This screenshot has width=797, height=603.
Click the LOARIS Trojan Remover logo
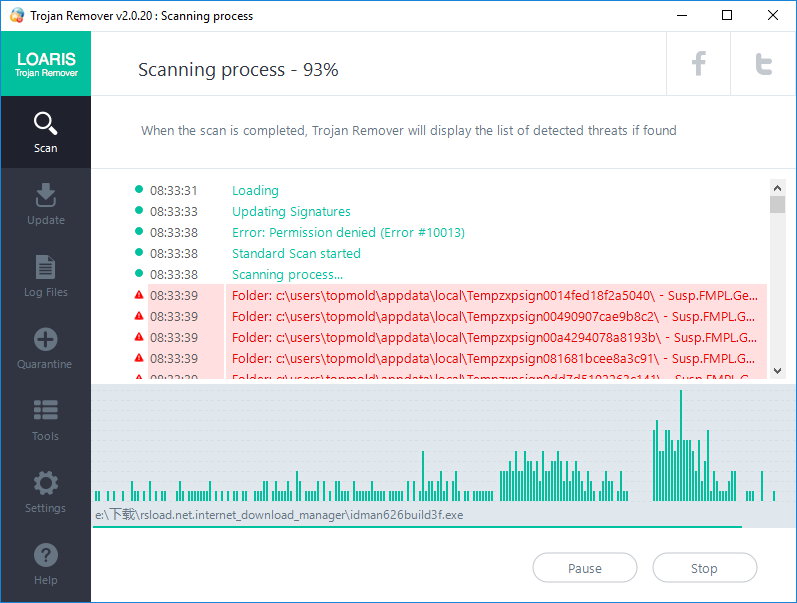[46, 64]
